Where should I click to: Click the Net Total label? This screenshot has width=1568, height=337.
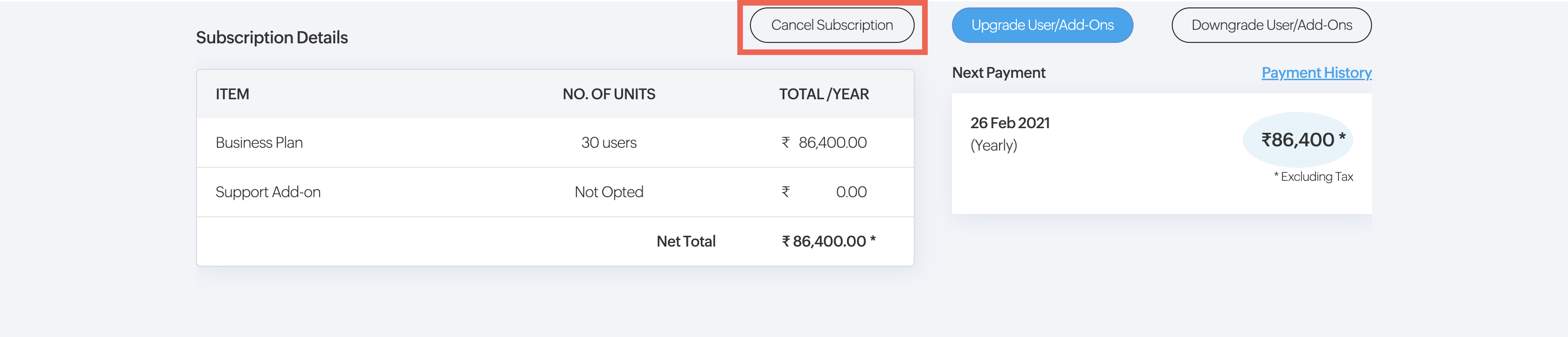[x=686, y=241]
